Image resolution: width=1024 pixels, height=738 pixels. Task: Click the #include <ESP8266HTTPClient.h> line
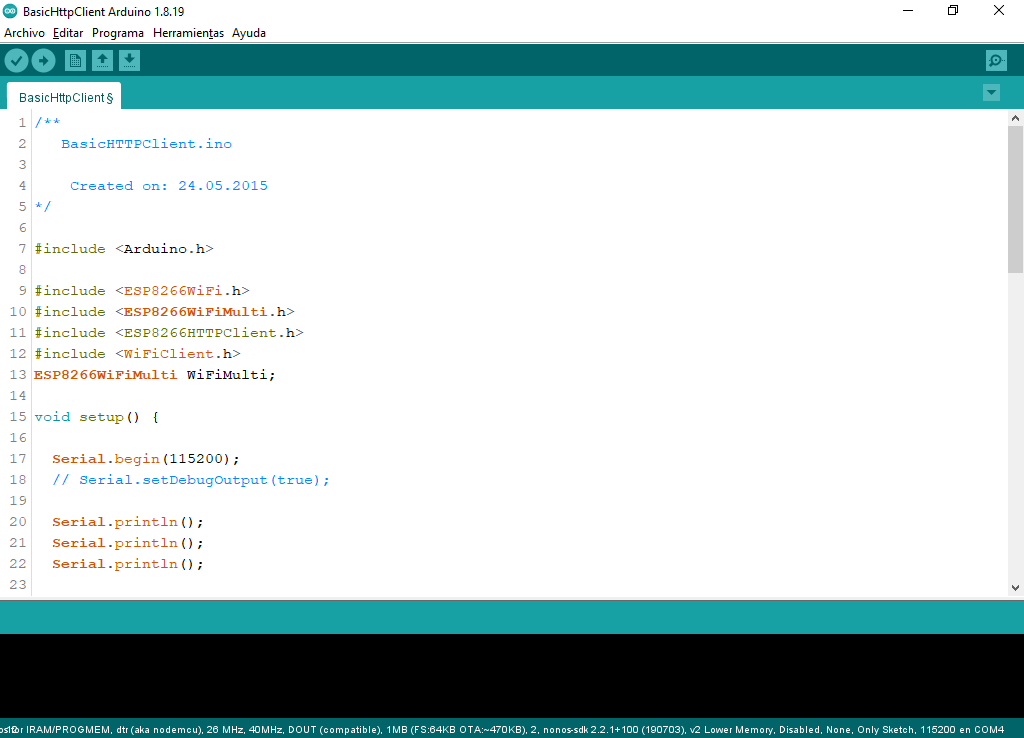[169, 332]
